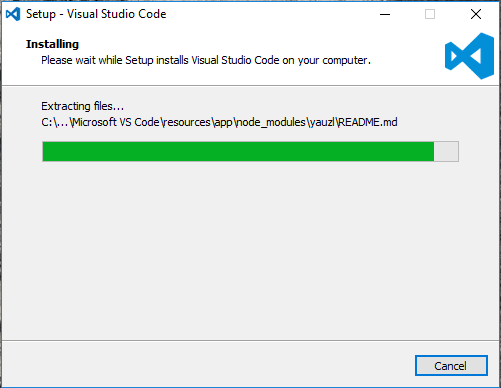Click 'Microsoft VS Code' folder name in the path
This screenshot has width=501, height=388.
pos(116,122)
